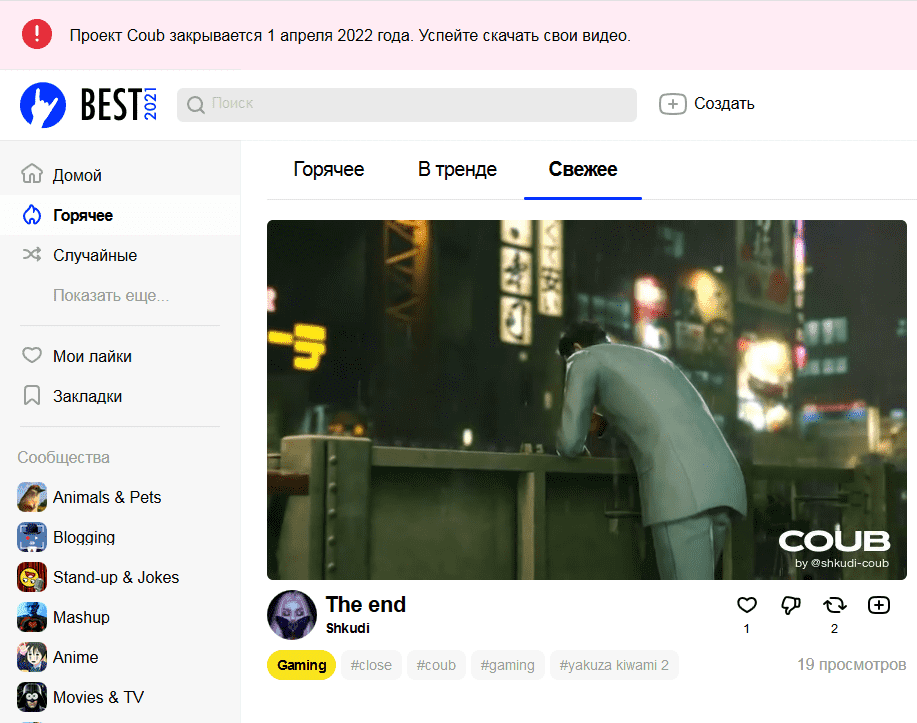Expand Показать еще... in sidebar

(111, 295)
